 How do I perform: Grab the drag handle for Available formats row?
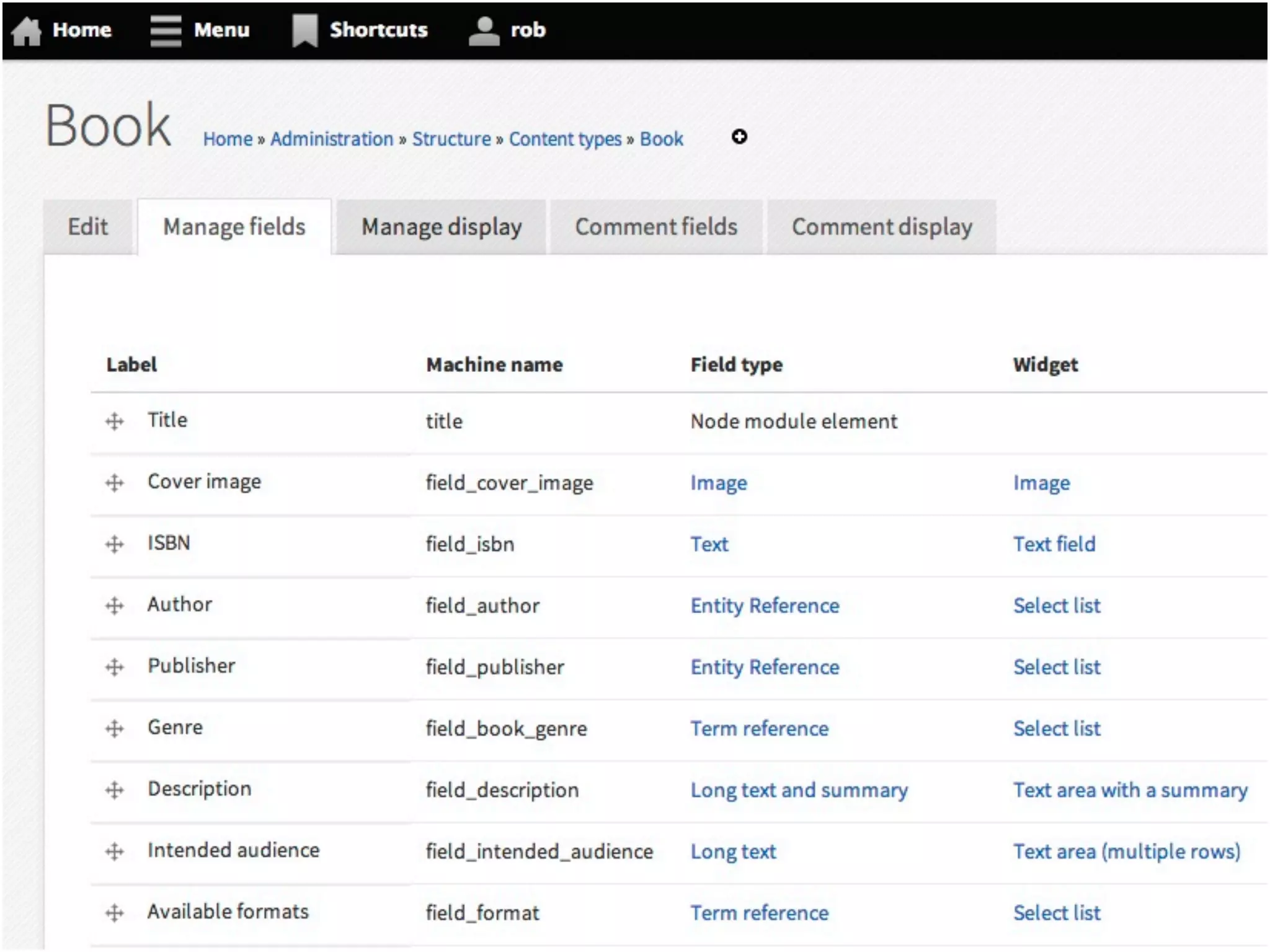point(115,913)
